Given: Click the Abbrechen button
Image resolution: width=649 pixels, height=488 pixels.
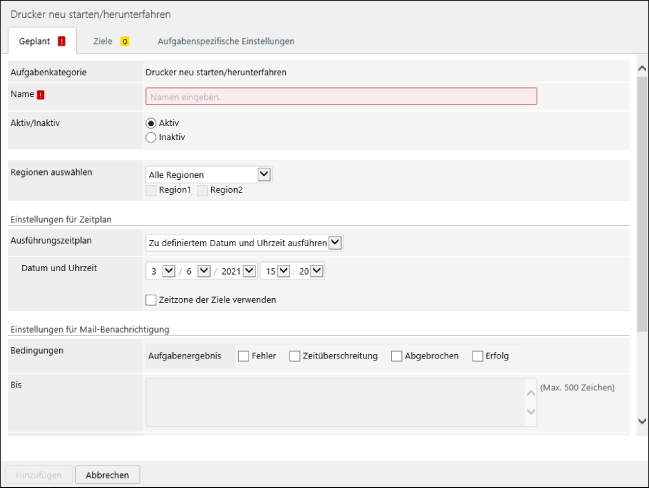Looking at the screenshot, I should click(107, 475).
